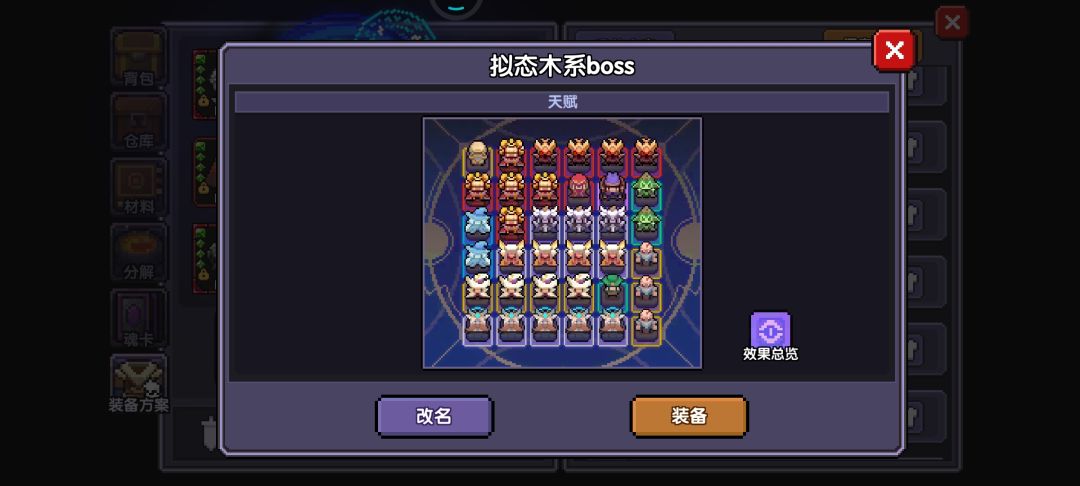The height and width of the screenshot is (486, 1080).
Task: Close the background inventory window
Action: coord(952,23)
